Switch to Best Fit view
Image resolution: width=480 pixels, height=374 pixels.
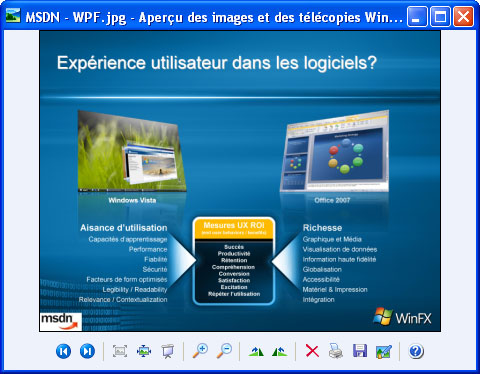120,351
